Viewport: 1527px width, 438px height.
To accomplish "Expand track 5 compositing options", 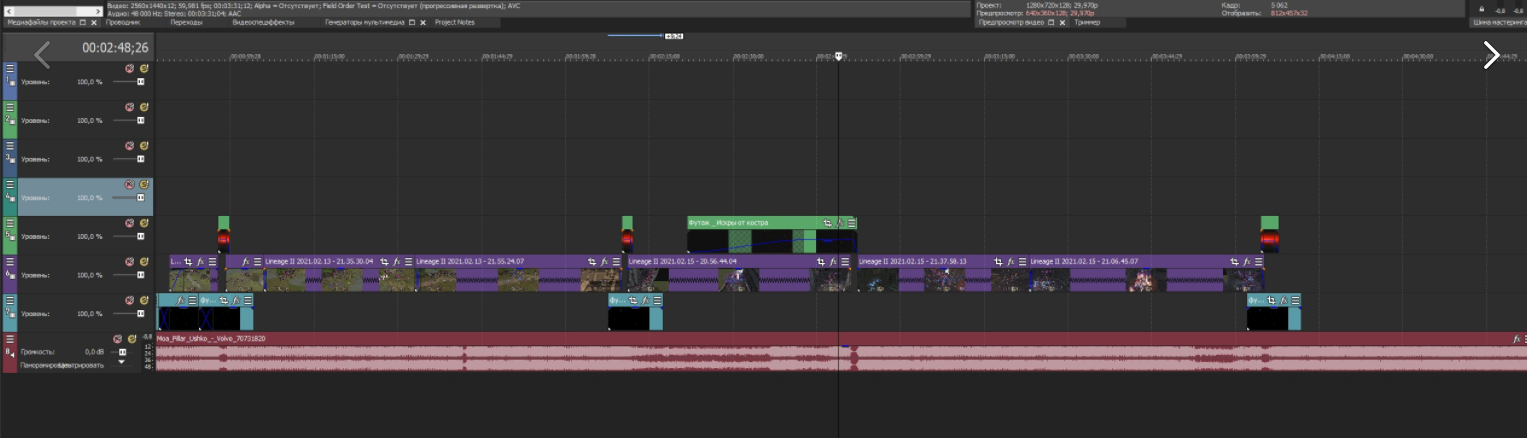I will point(10,236).
